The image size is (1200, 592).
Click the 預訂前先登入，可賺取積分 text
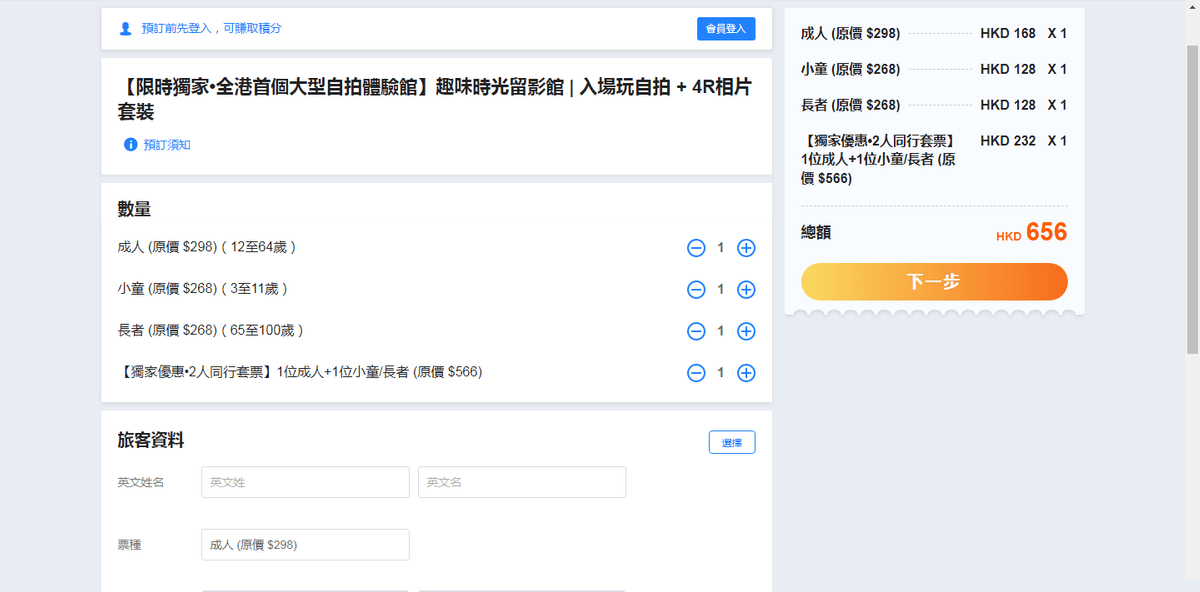[x=212, y=29]
